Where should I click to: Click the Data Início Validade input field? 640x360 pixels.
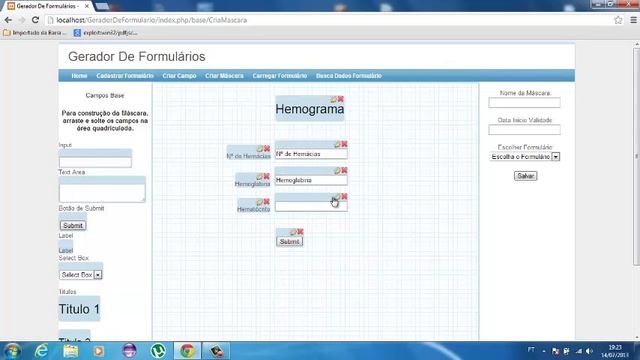[x=524, y=130]
